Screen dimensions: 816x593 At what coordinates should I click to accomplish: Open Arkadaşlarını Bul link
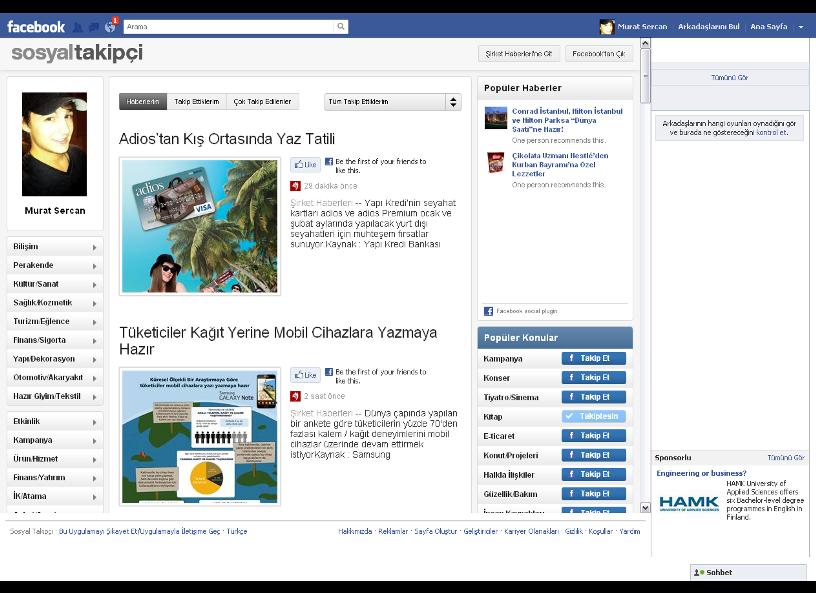(x=708, y=27)
